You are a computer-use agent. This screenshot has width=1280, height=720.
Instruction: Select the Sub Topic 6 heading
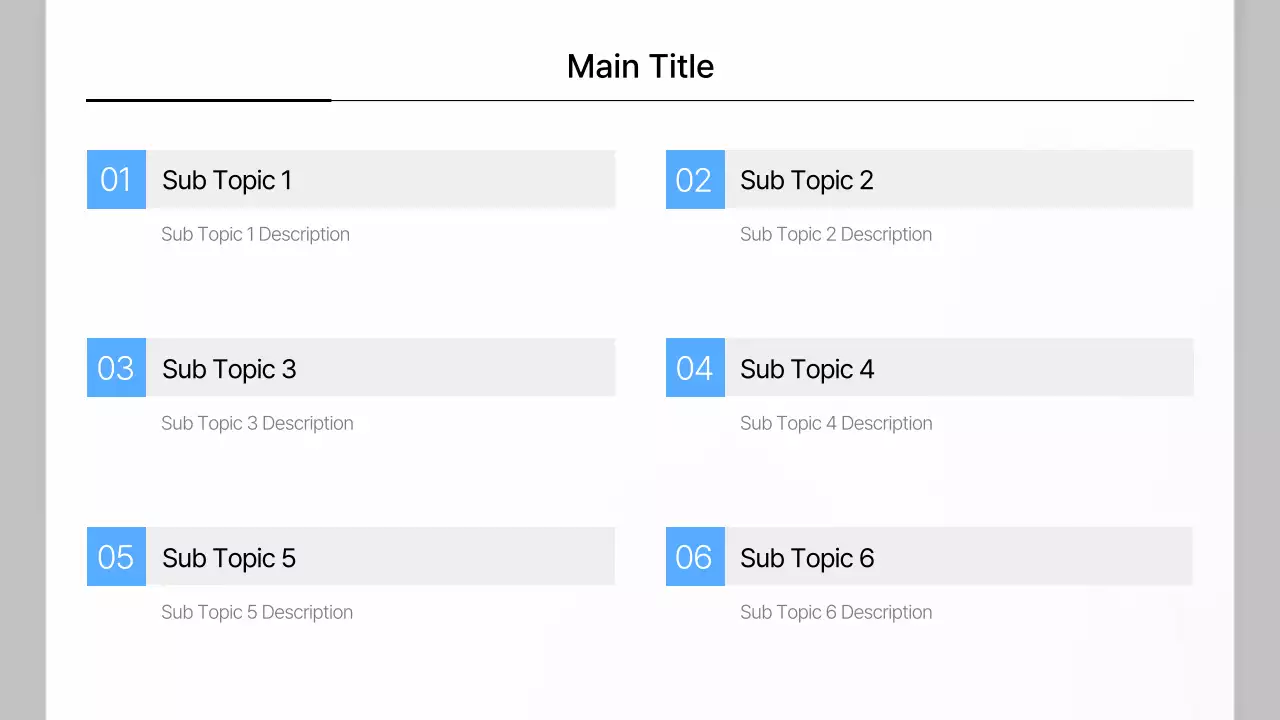(x=807, y=558)
